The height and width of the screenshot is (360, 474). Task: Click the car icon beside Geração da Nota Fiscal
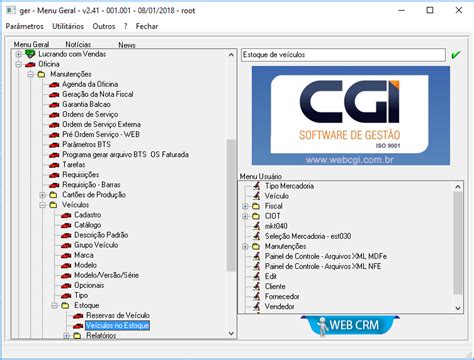pyautogui.click(x=54, y=95)
